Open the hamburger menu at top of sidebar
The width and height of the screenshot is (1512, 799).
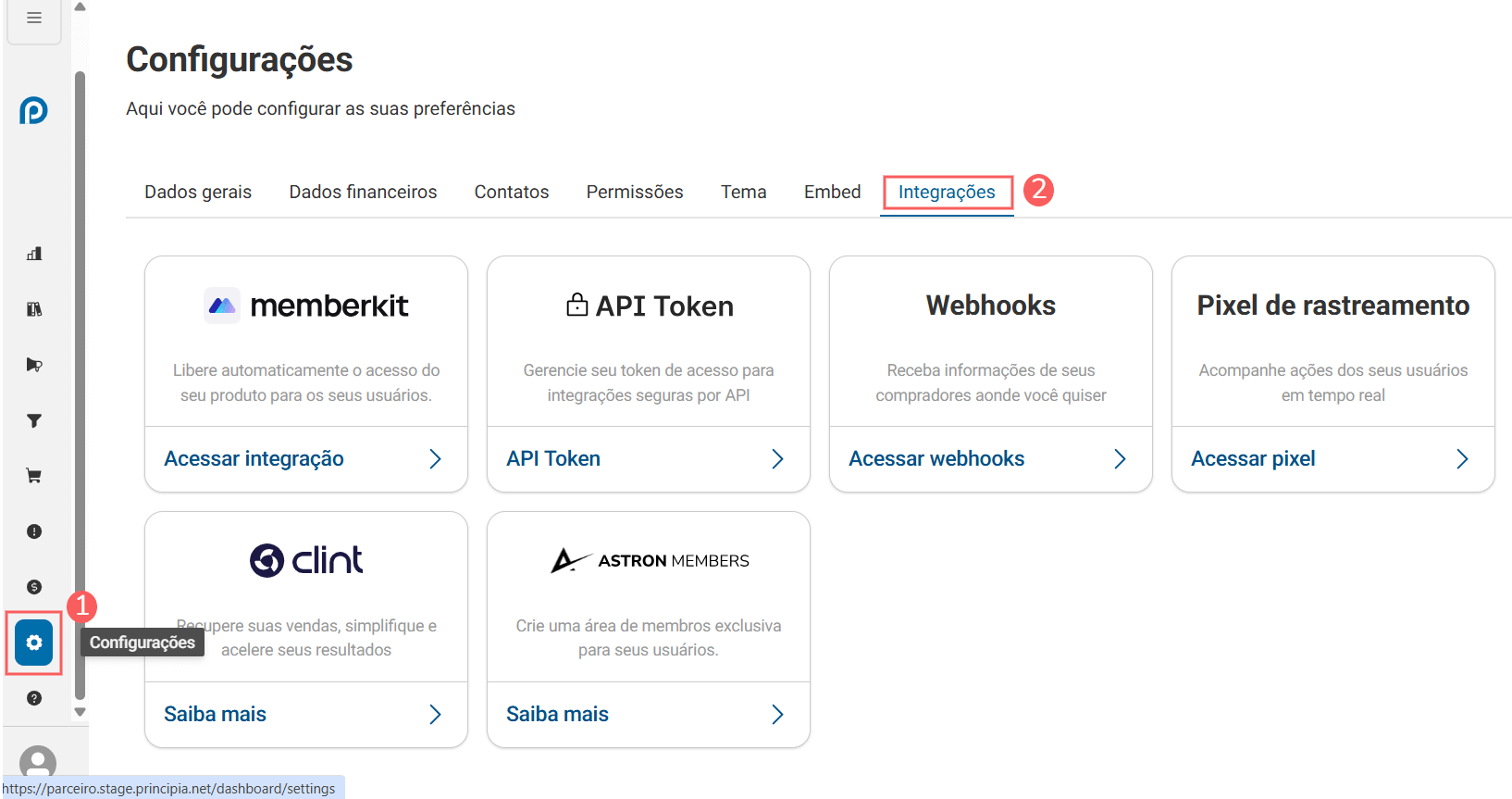[x=34, y=19]
